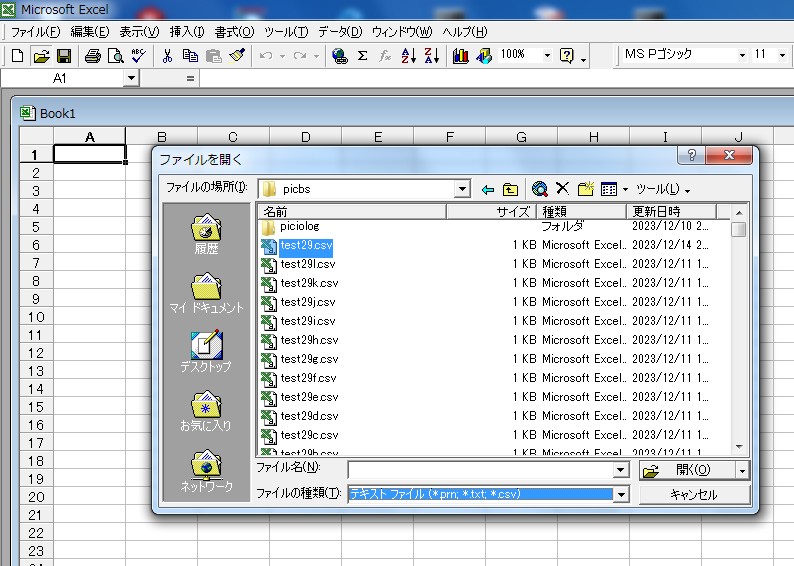Open the ネットワーク places shortcut
Image resolution: width=794 pixels, height=566 pixels.
click(206, 471)
